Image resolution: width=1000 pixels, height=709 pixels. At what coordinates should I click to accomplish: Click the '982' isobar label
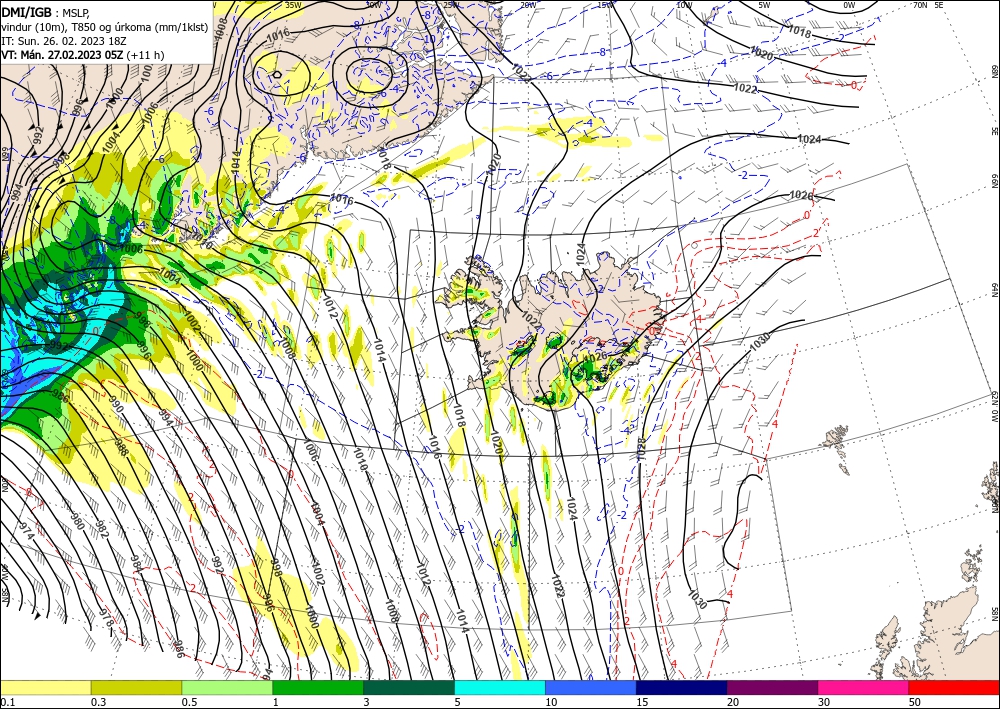click(x=101, y=529)
